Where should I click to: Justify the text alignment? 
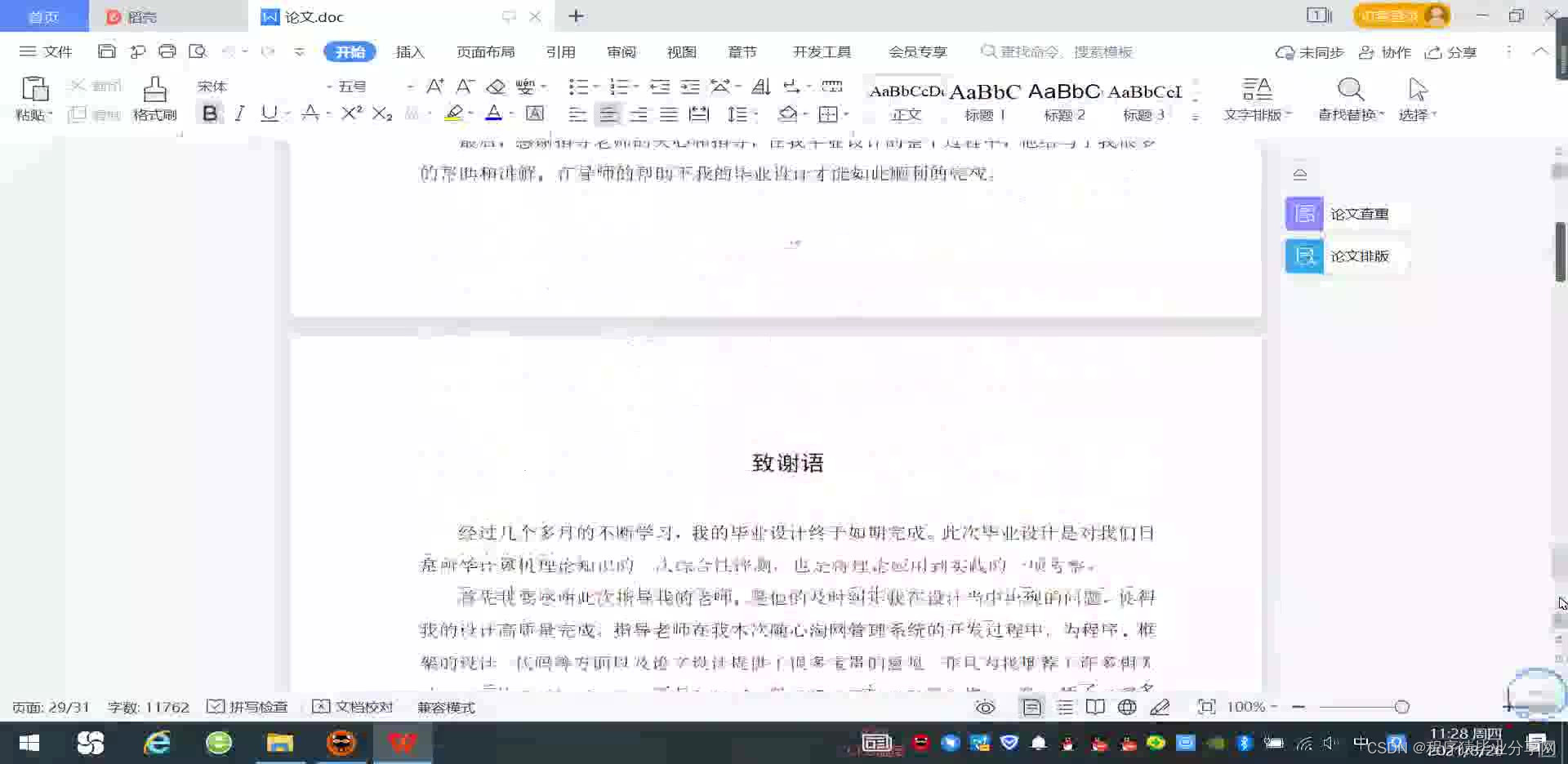[669, 114]
